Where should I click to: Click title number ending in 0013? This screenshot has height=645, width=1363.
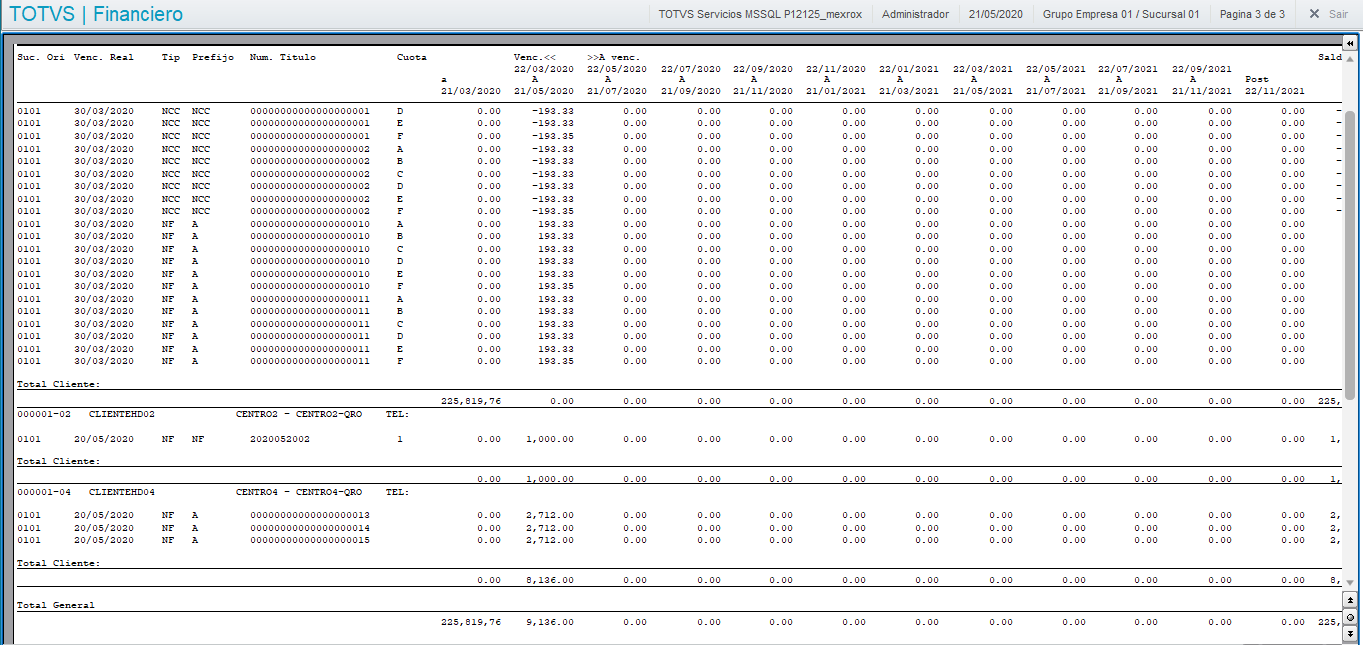tap(310, 515)
